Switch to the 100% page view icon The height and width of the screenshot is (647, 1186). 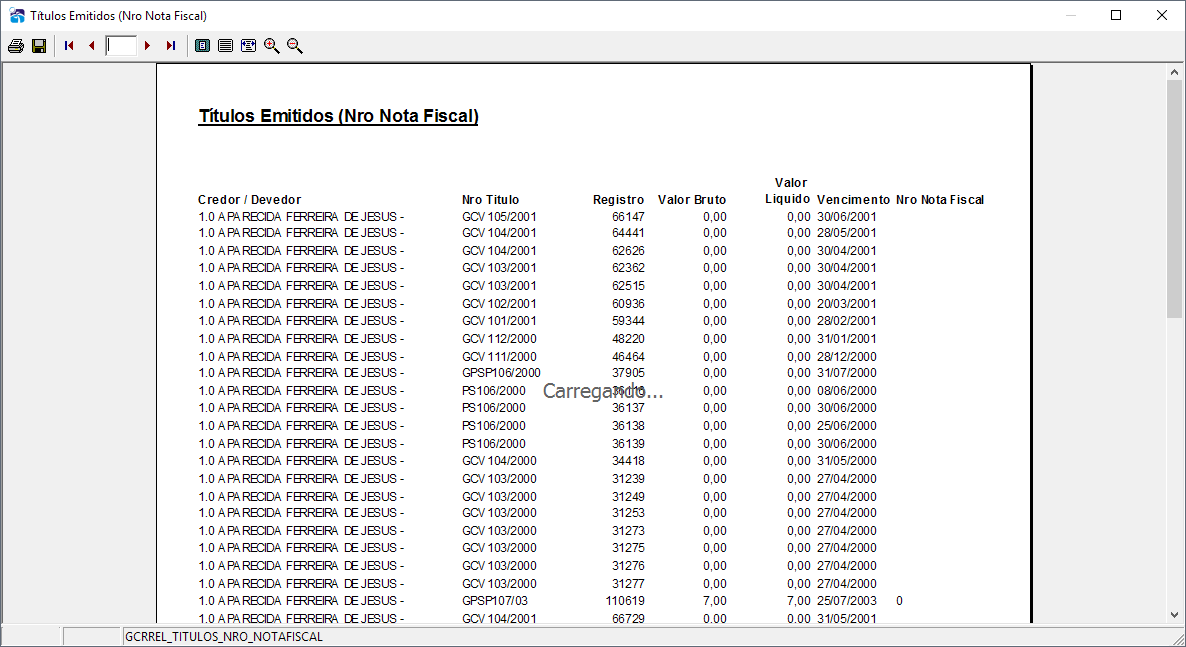(x=225, y=46)
